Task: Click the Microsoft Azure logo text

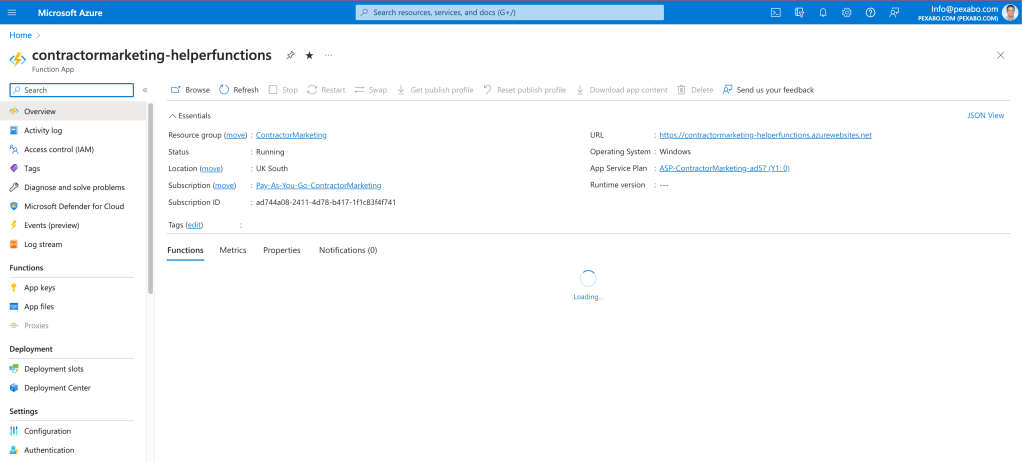Action: [x=70, y=12]
